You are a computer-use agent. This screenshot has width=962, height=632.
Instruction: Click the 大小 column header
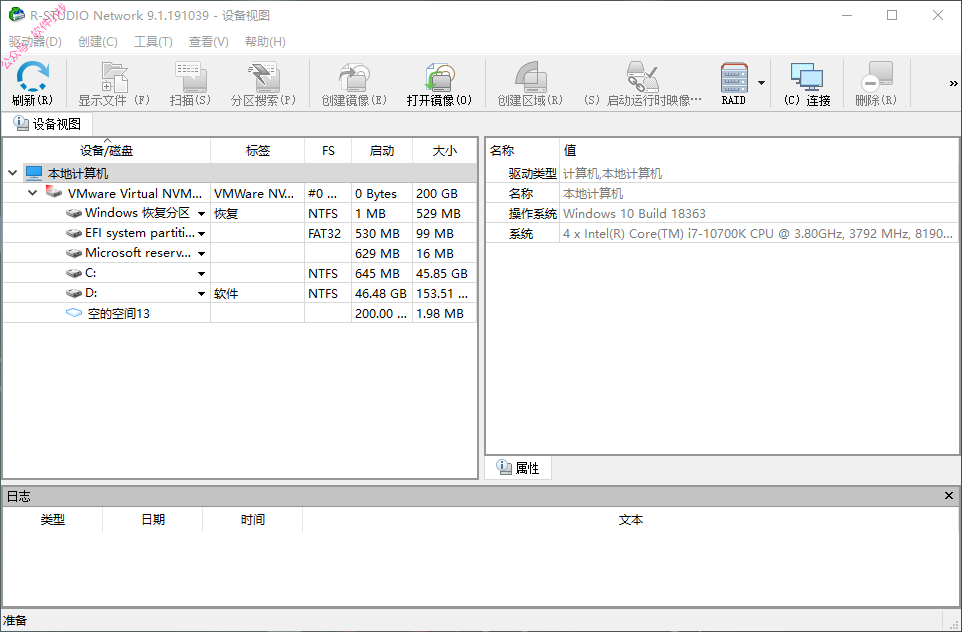pos(445,151)
